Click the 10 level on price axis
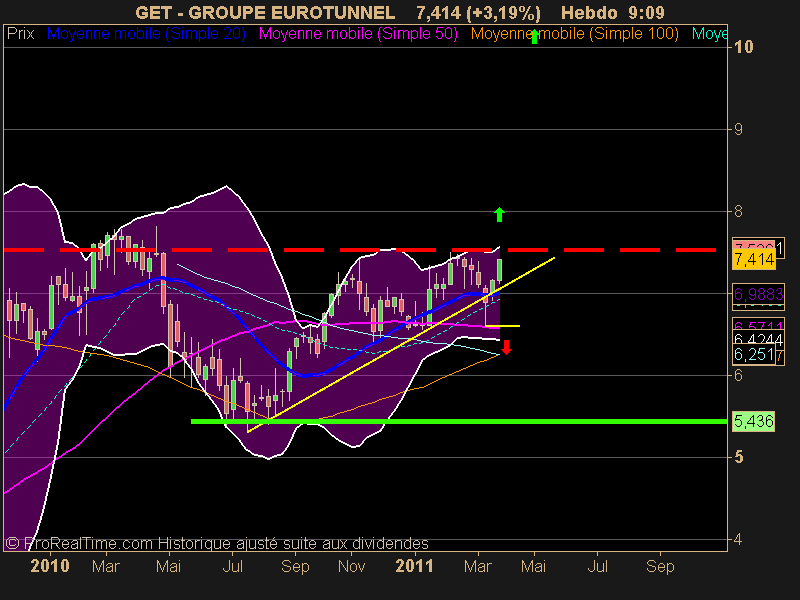Image resolution: width=800 pixels, height=600 pixels. pos(743,47)
